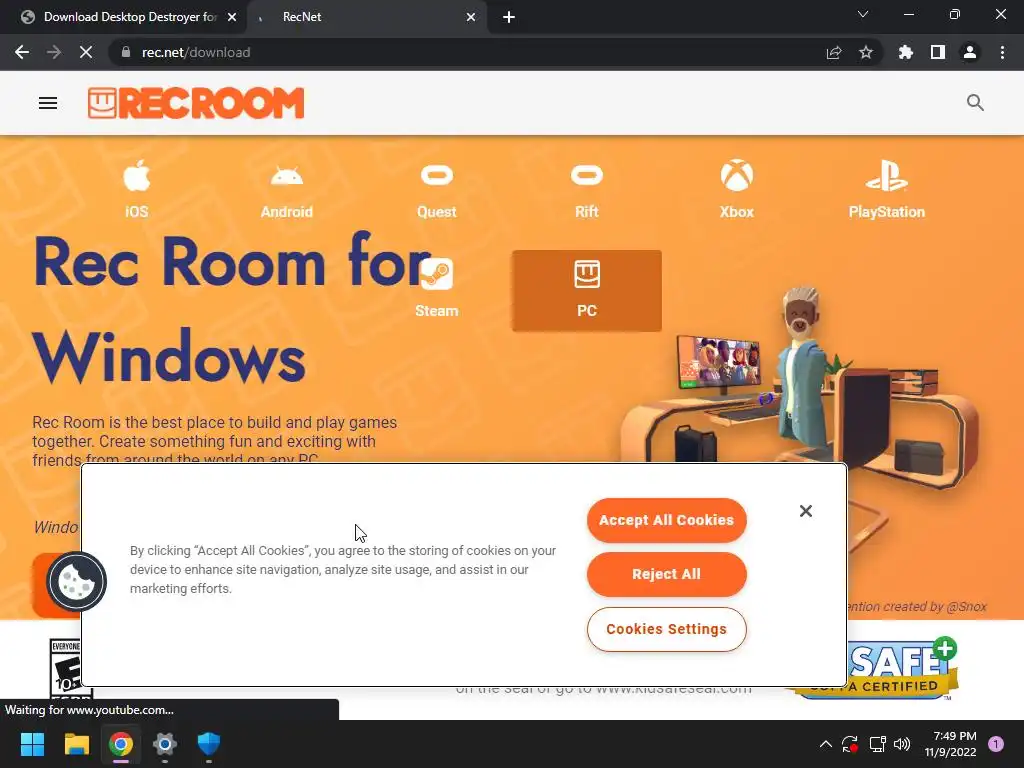
Task: Stop loading the page
Action: pyautogui.click(x=86, y=52)
